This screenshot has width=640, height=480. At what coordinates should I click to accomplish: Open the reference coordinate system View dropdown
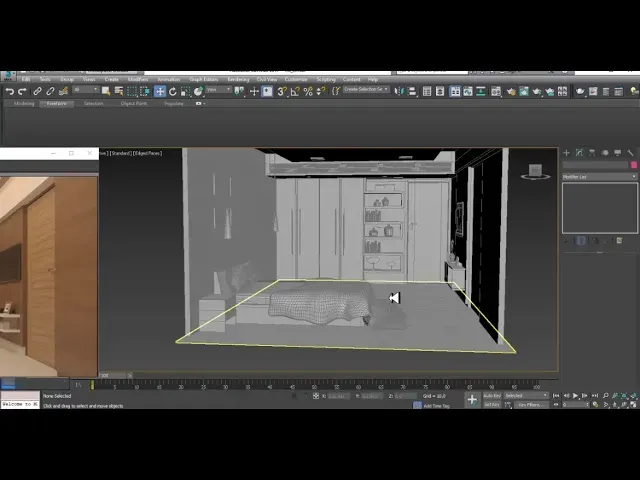(x=219, y=91)
